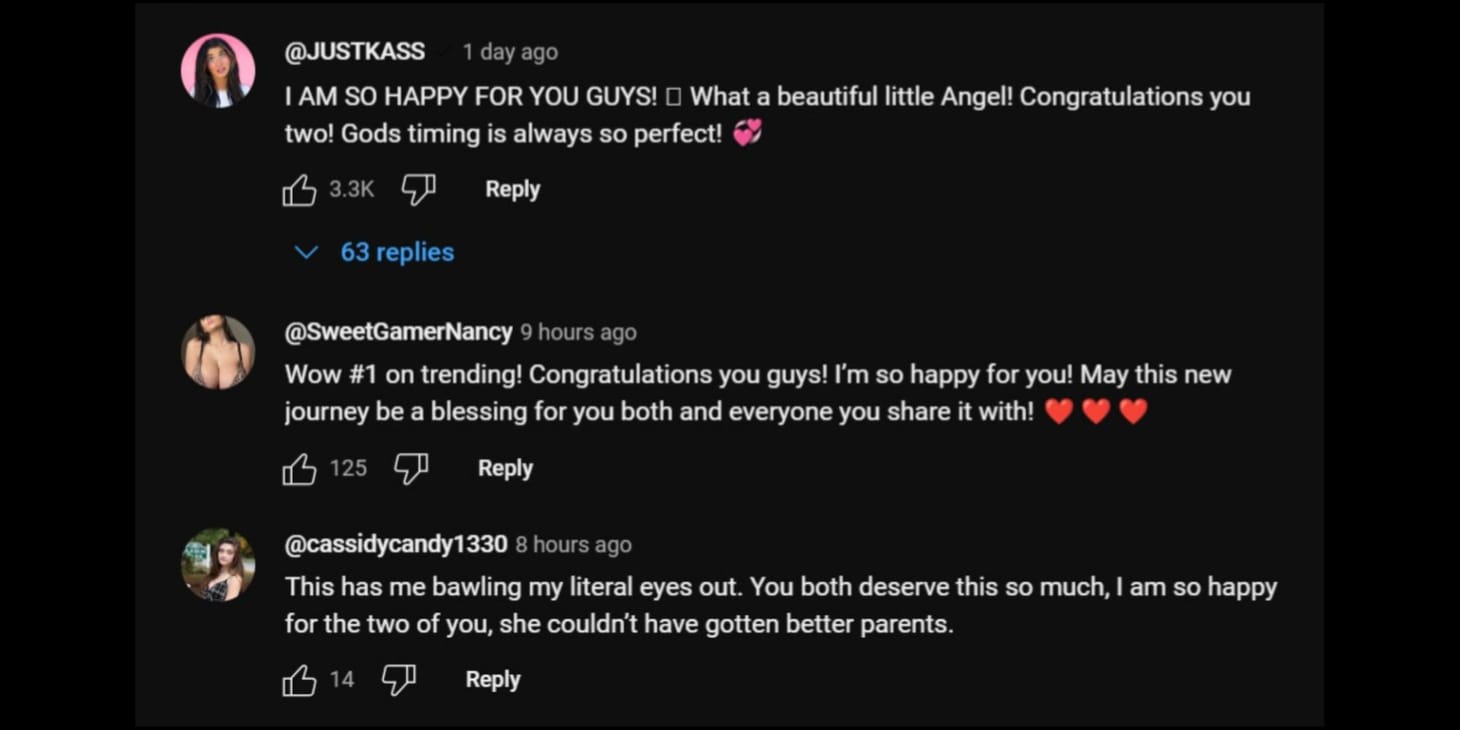Reply to @JUSTKASS's comment

512,188
